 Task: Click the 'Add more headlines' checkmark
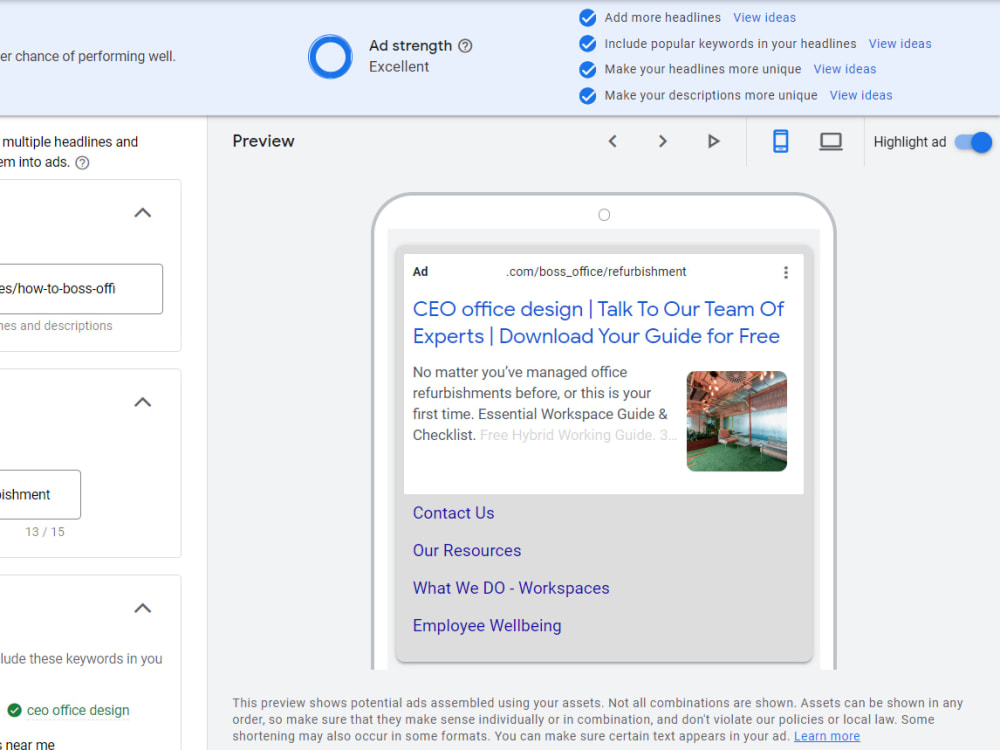point(587,18)
